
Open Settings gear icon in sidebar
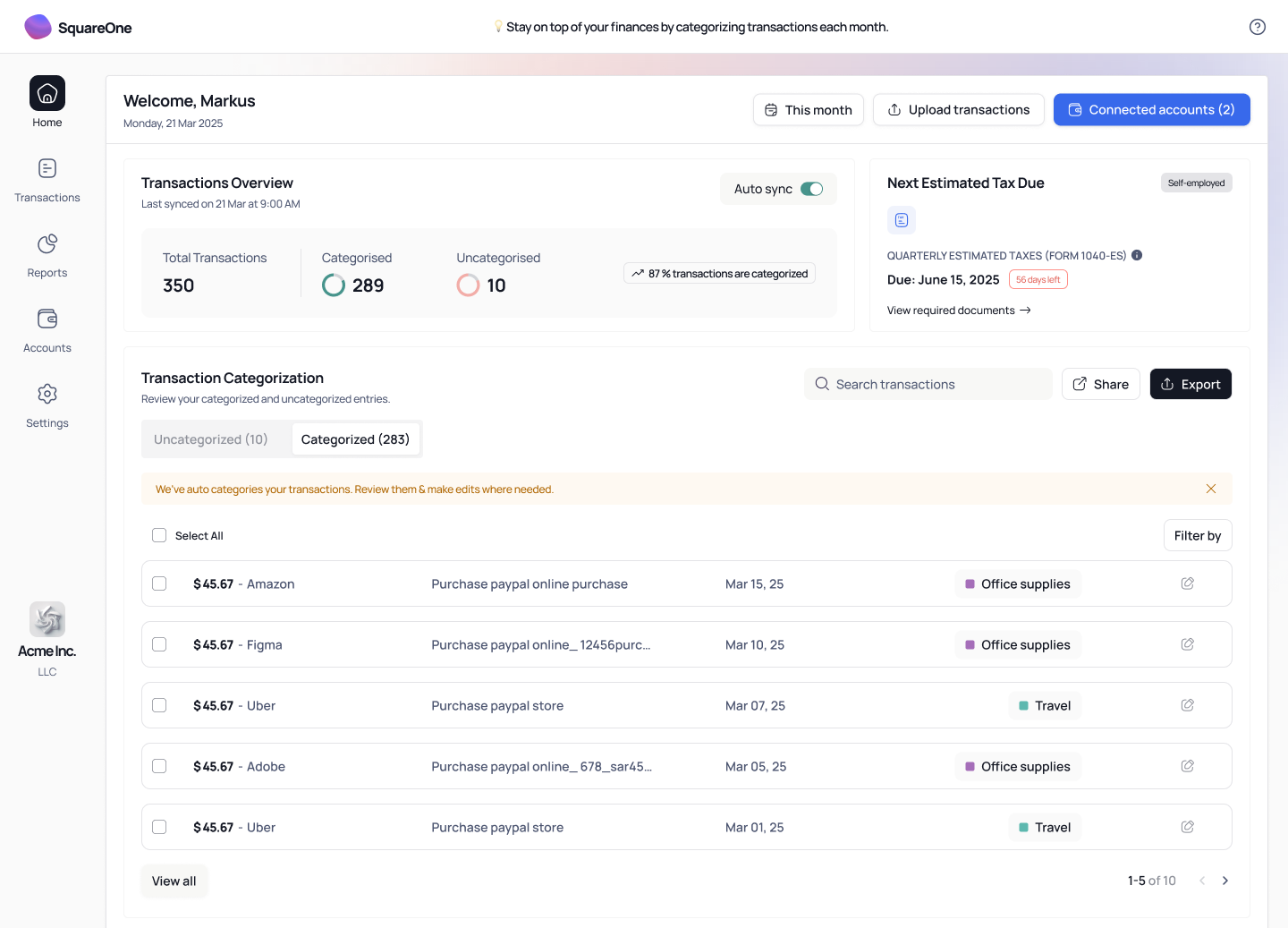coord(47,394)
